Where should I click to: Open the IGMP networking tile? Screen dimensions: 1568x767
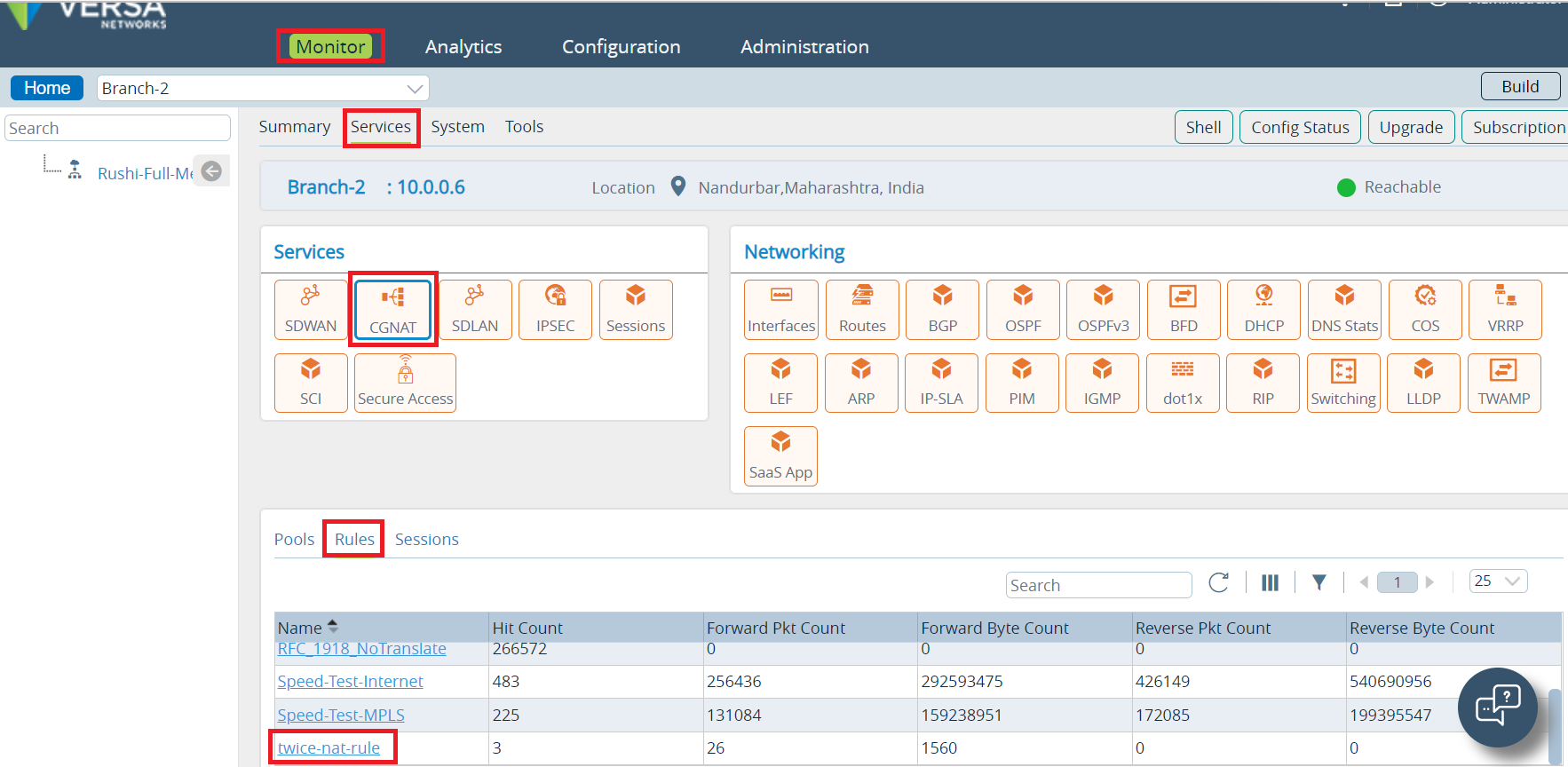point(1102,383)
